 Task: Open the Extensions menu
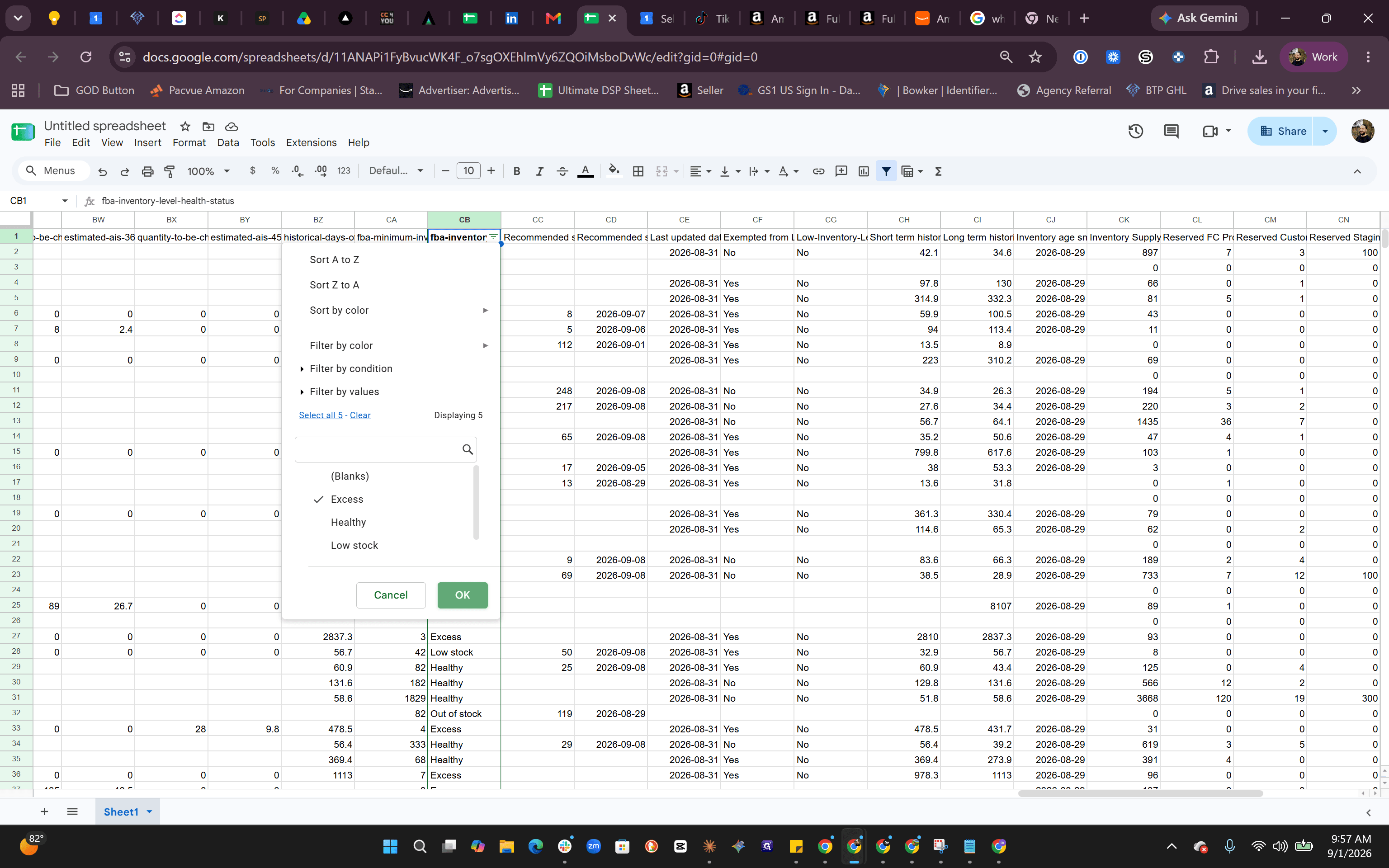click(x=311, y=142)
